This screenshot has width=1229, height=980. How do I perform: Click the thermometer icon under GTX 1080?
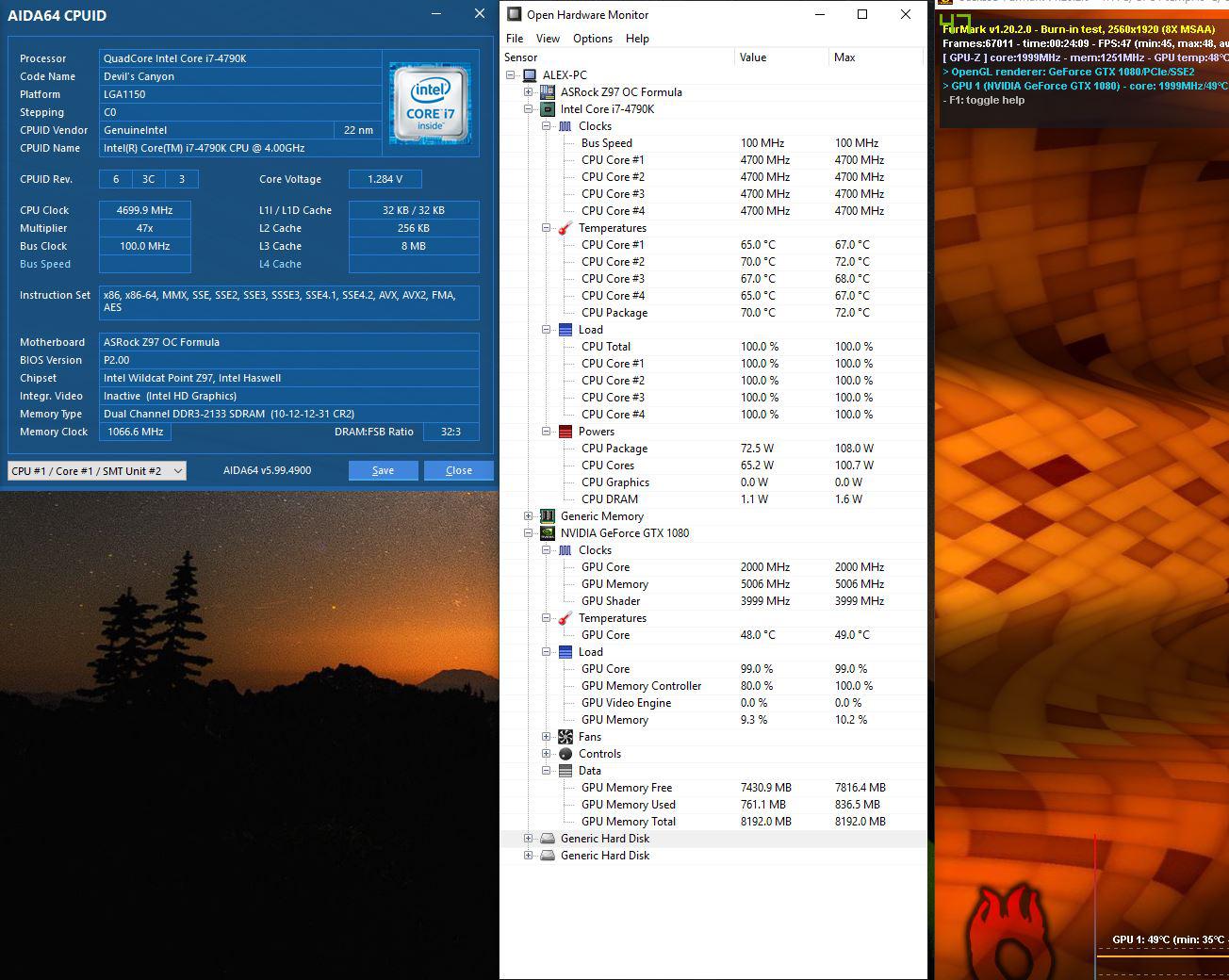[565, 618]
